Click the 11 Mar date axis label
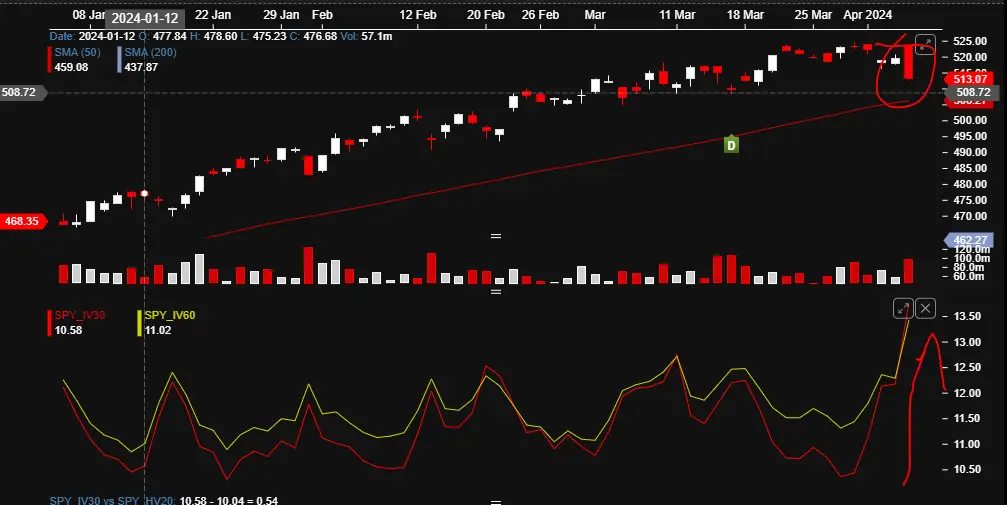Screen dimensions: 1007x505 [x=677, y=15]
